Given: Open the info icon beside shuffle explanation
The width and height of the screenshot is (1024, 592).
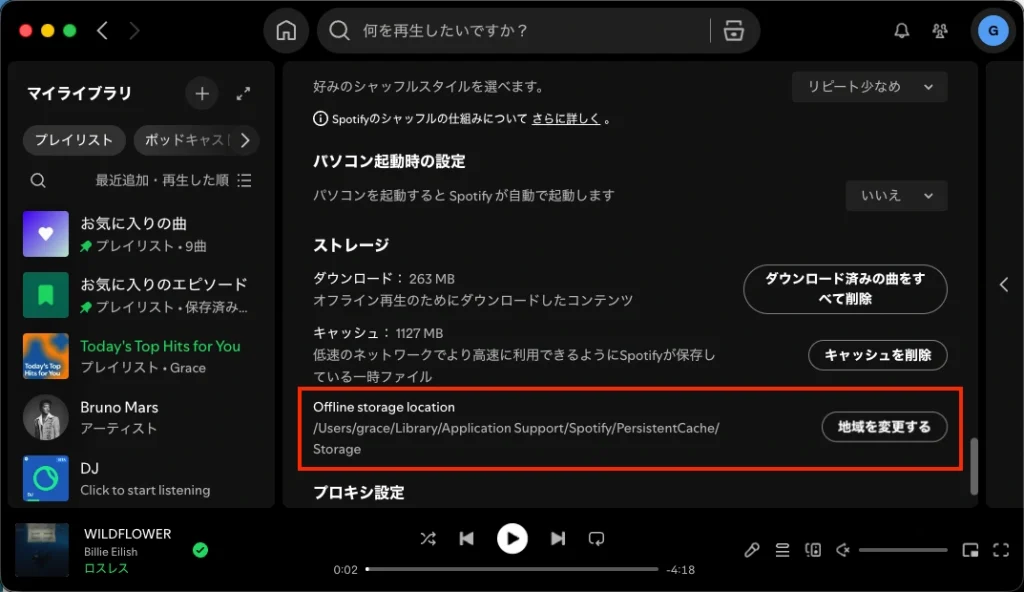Looking at the screenshot, I should pyautogui.click(x=320, y=118).
